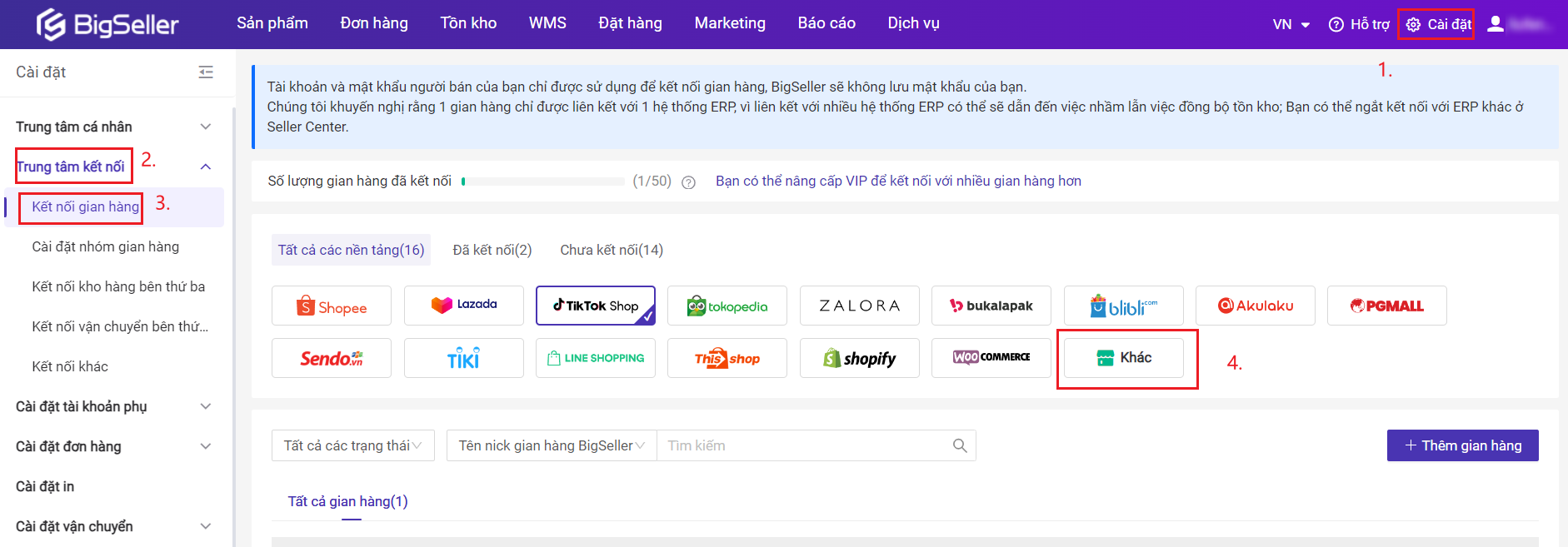Open Tên nick gian hàng BigSeller dropdown
The width and height of the screenshot is (1568, 547).
click(552, 445)
